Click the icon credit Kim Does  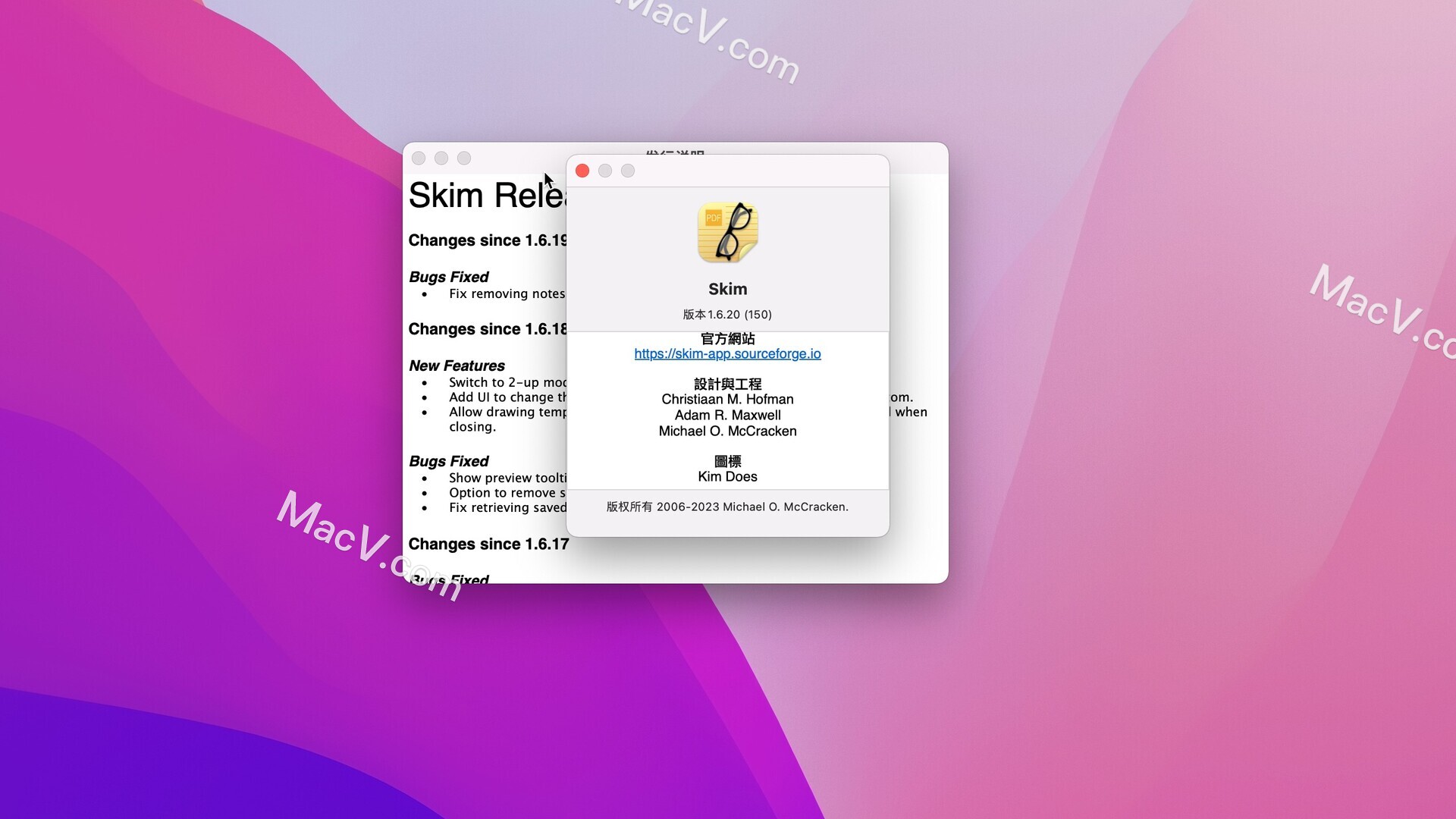pos(727,477)
